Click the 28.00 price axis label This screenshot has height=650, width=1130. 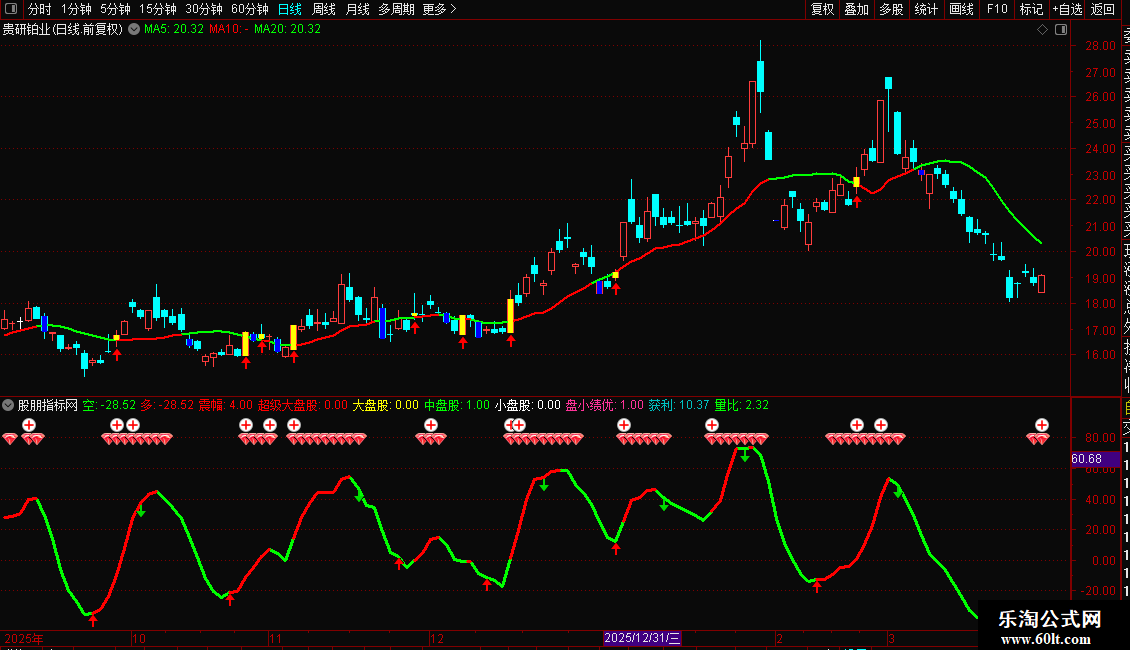[x=1100, y=45]
